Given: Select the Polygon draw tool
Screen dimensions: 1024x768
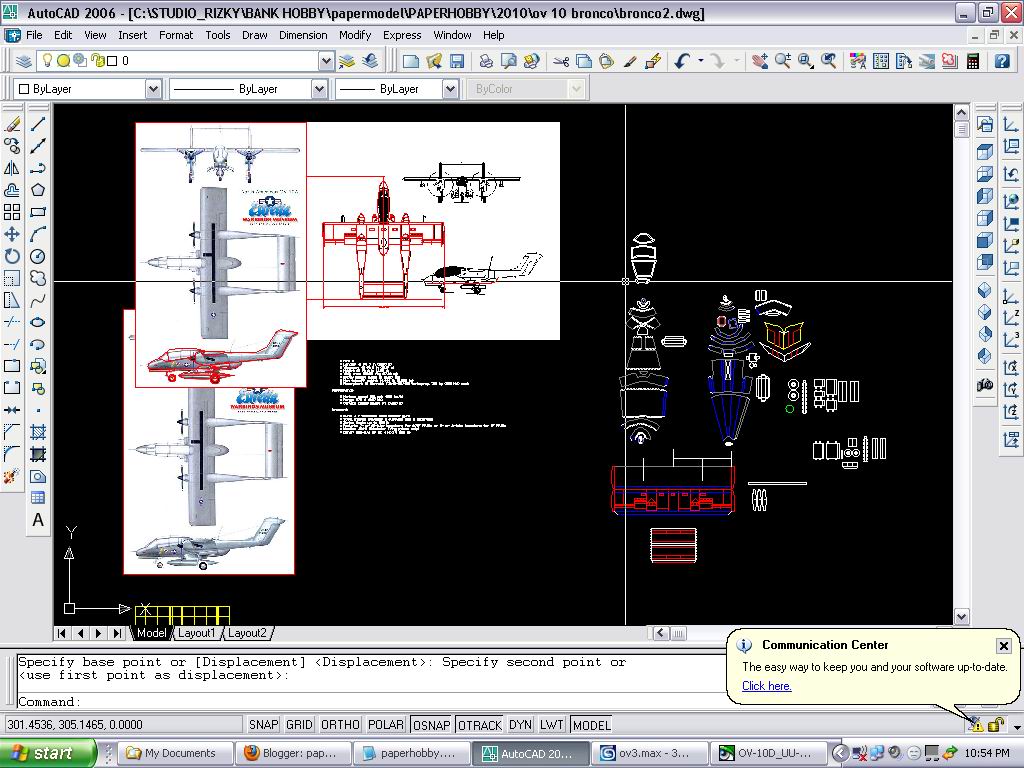Looking at the screenshot, I should click(38, 190).
